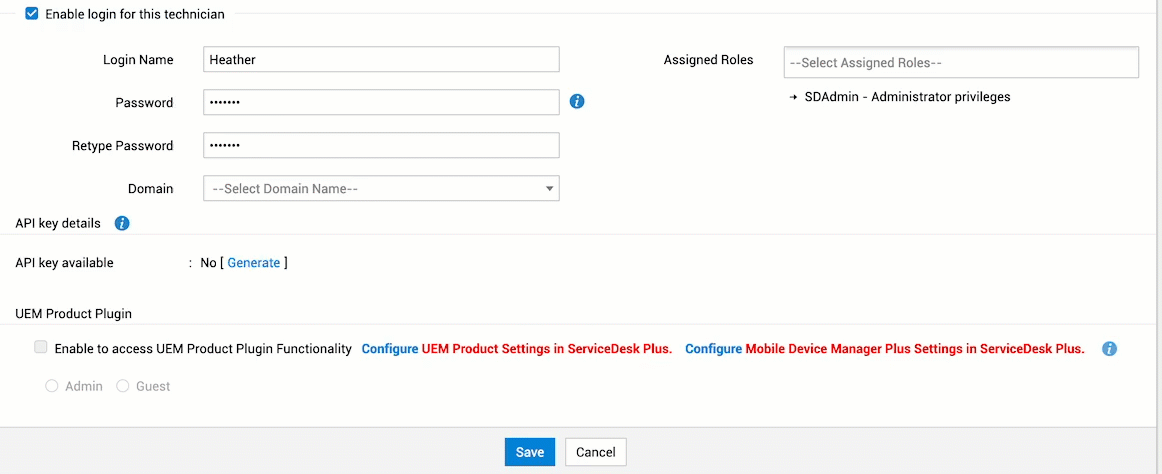Click the Domain dropdown arrow
The height and width of the screenshot is (474, 1162).
[x=549, y=188]
